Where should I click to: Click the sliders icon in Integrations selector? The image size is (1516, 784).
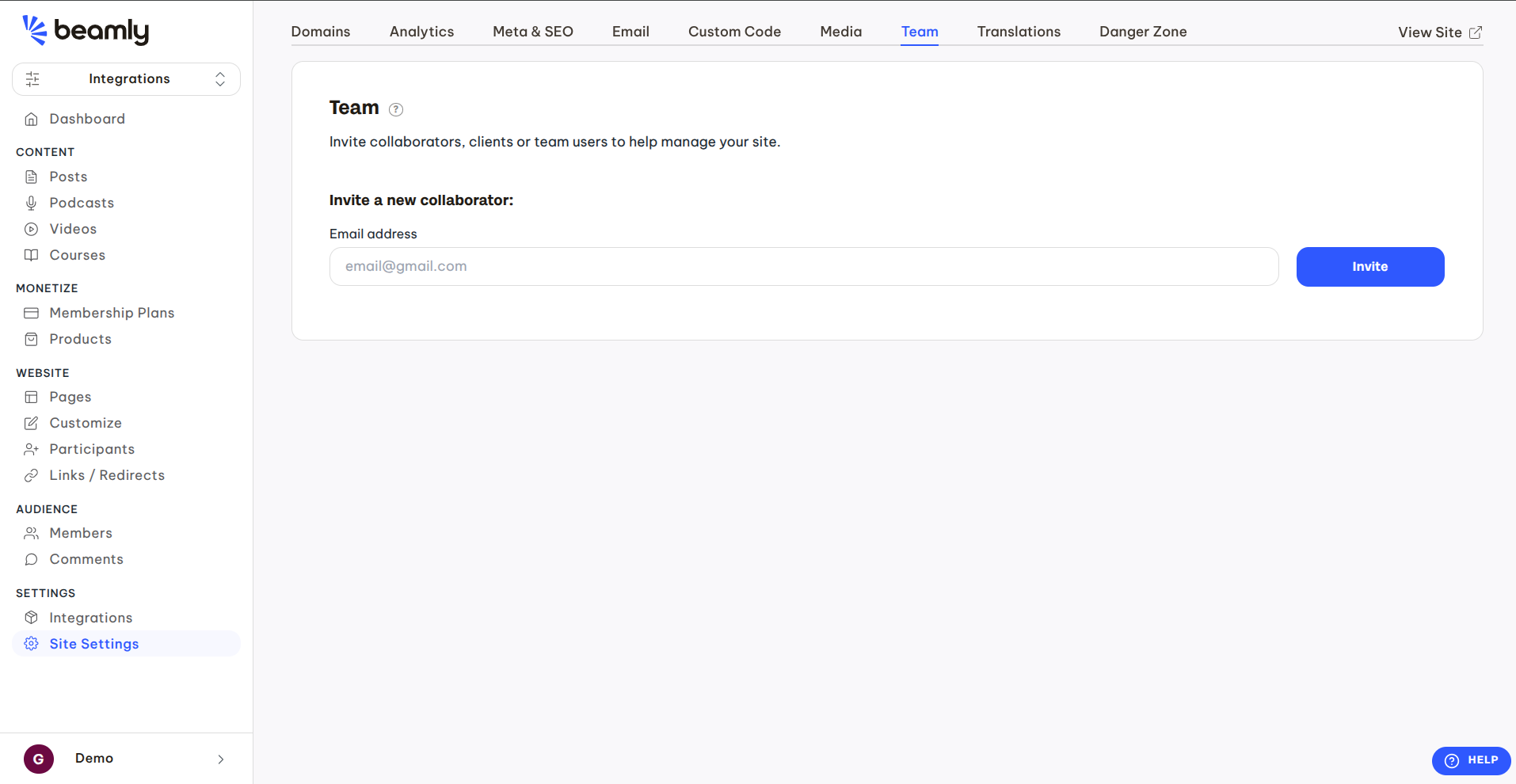(x=32, y=79)
